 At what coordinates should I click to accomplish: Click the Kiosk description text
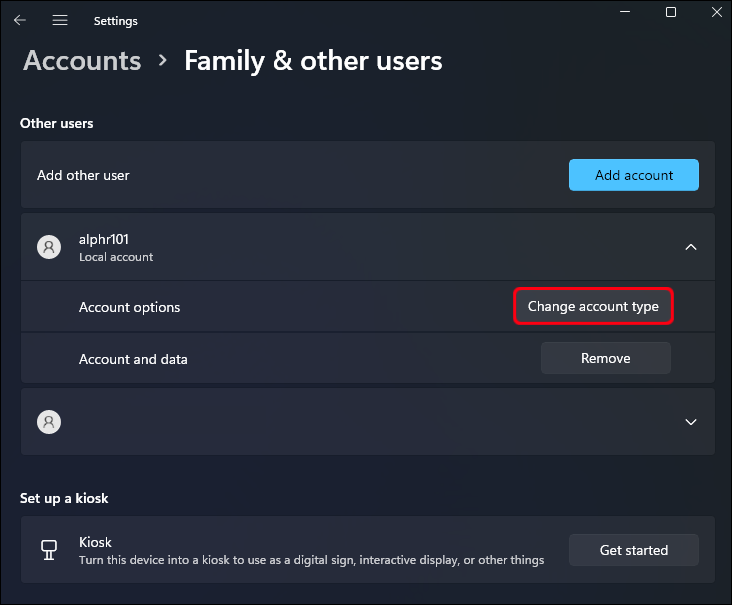coord(311,560)
